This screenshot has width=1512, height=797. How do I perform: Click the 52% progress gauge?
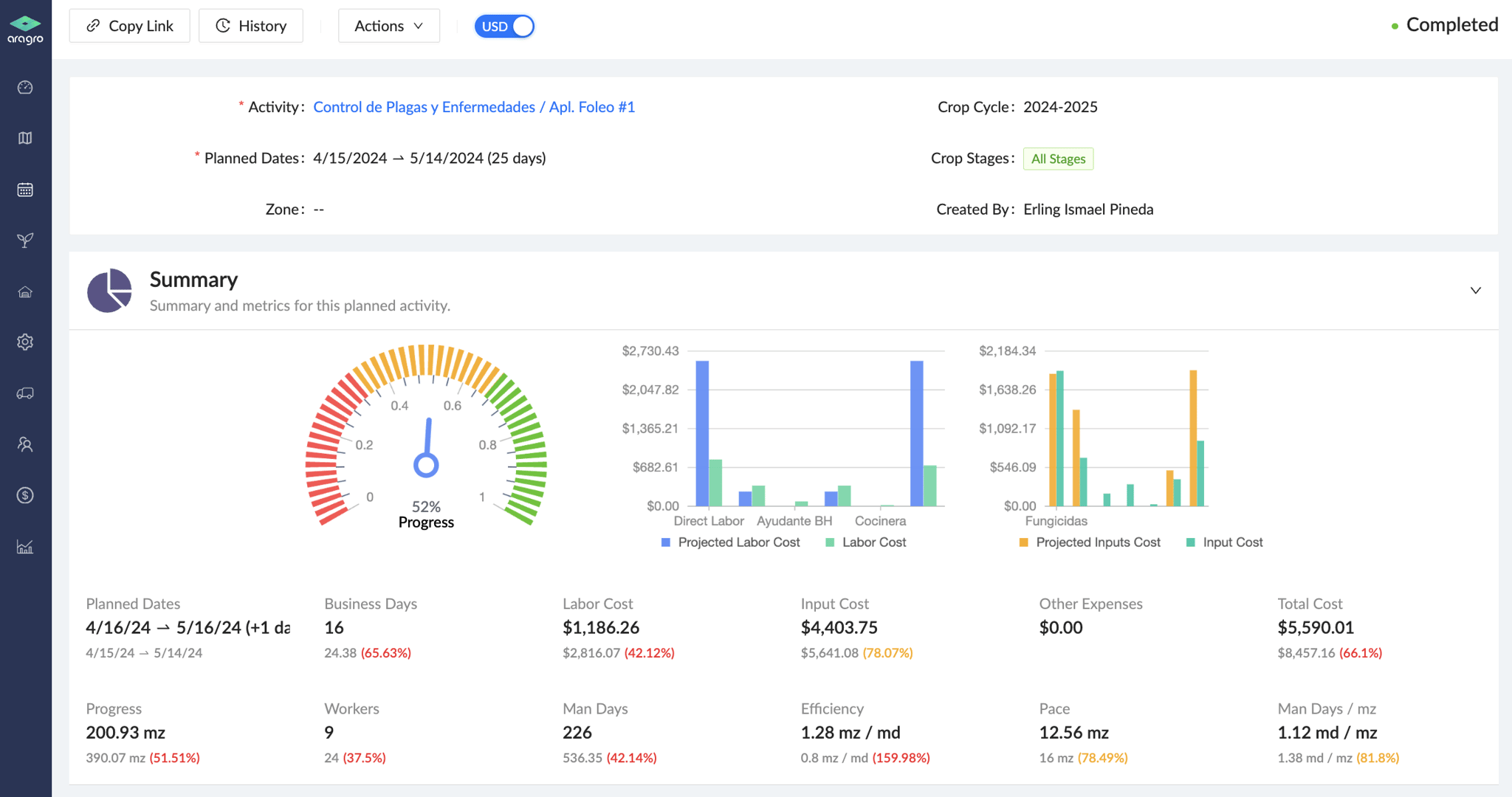425,465
